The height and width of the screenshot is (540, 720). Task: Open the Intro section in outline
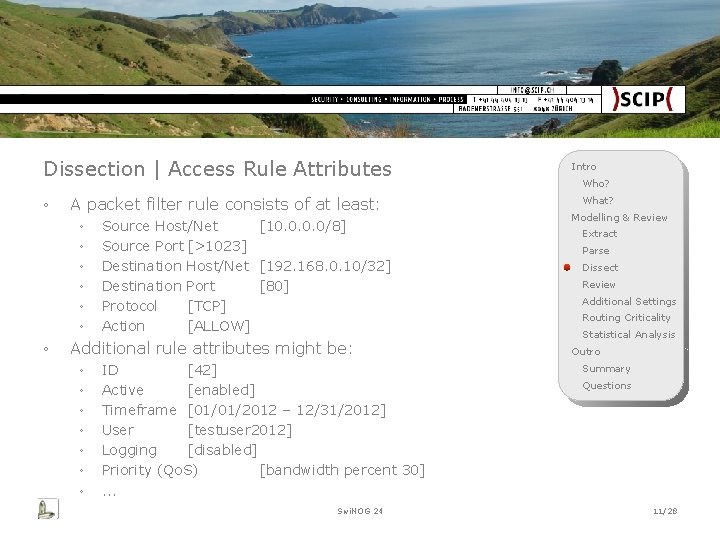(584, 167)
